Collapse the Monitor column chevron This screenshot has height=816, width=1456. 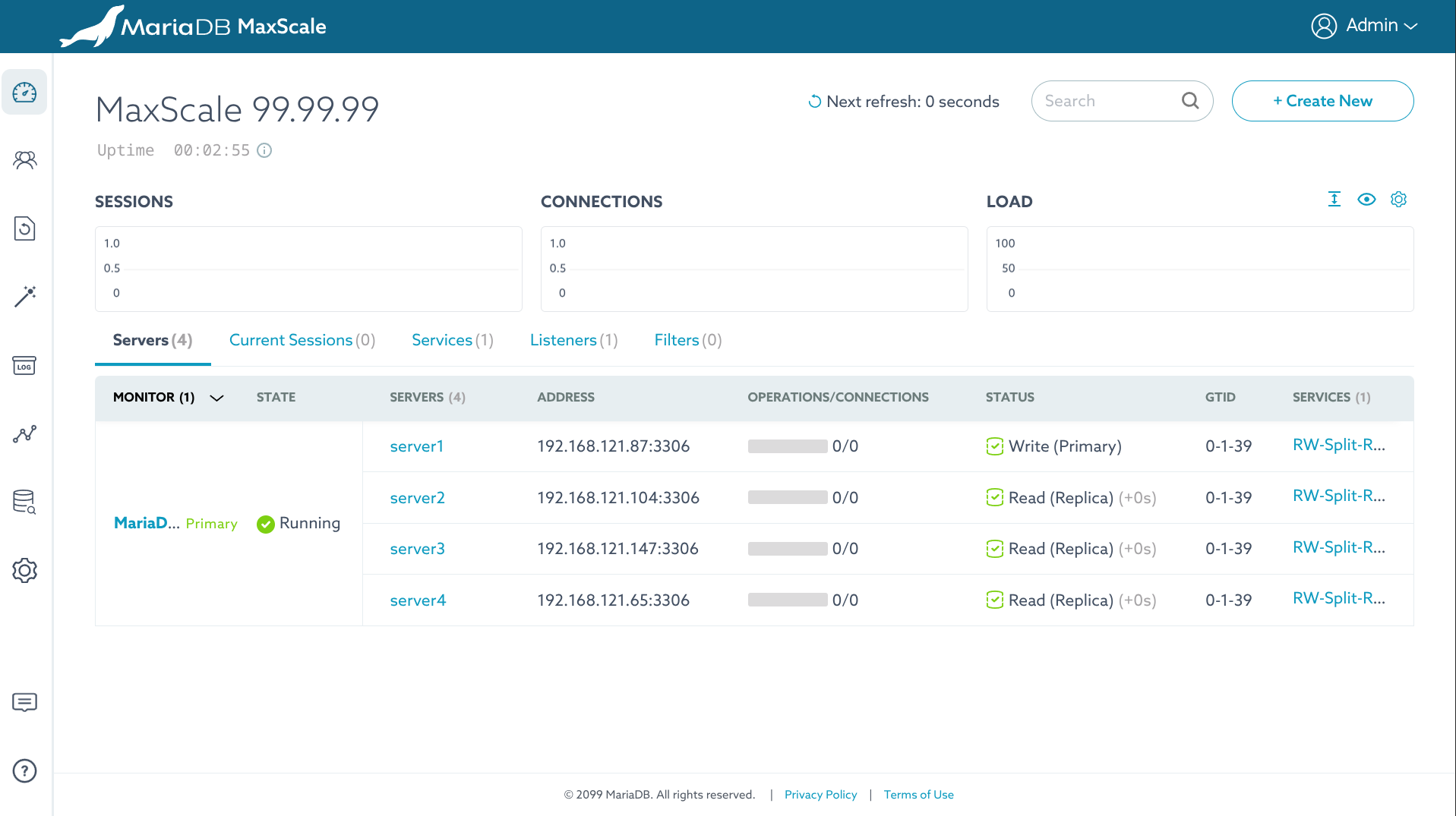coord(216,398)
